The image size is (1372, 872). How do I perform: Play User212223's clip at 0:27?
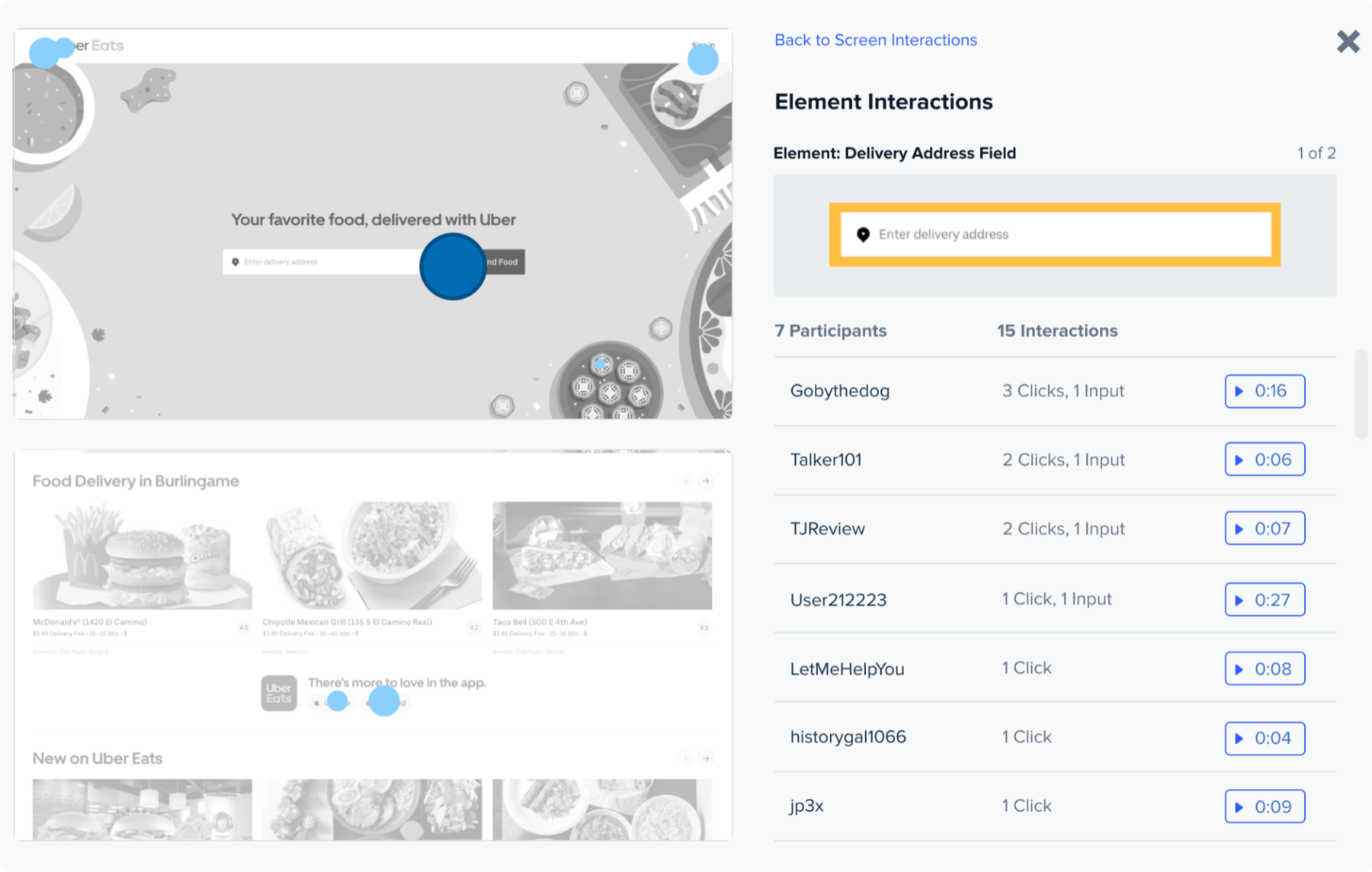pyautogui.click(x=1265, y=599)
